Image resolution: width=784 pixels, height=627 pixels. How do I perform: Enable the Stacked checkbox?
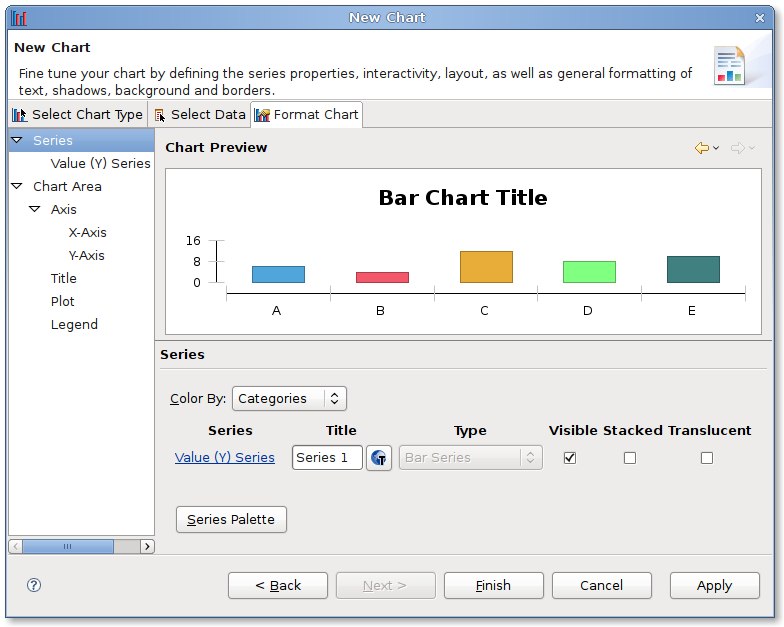[x=630, y=458]
